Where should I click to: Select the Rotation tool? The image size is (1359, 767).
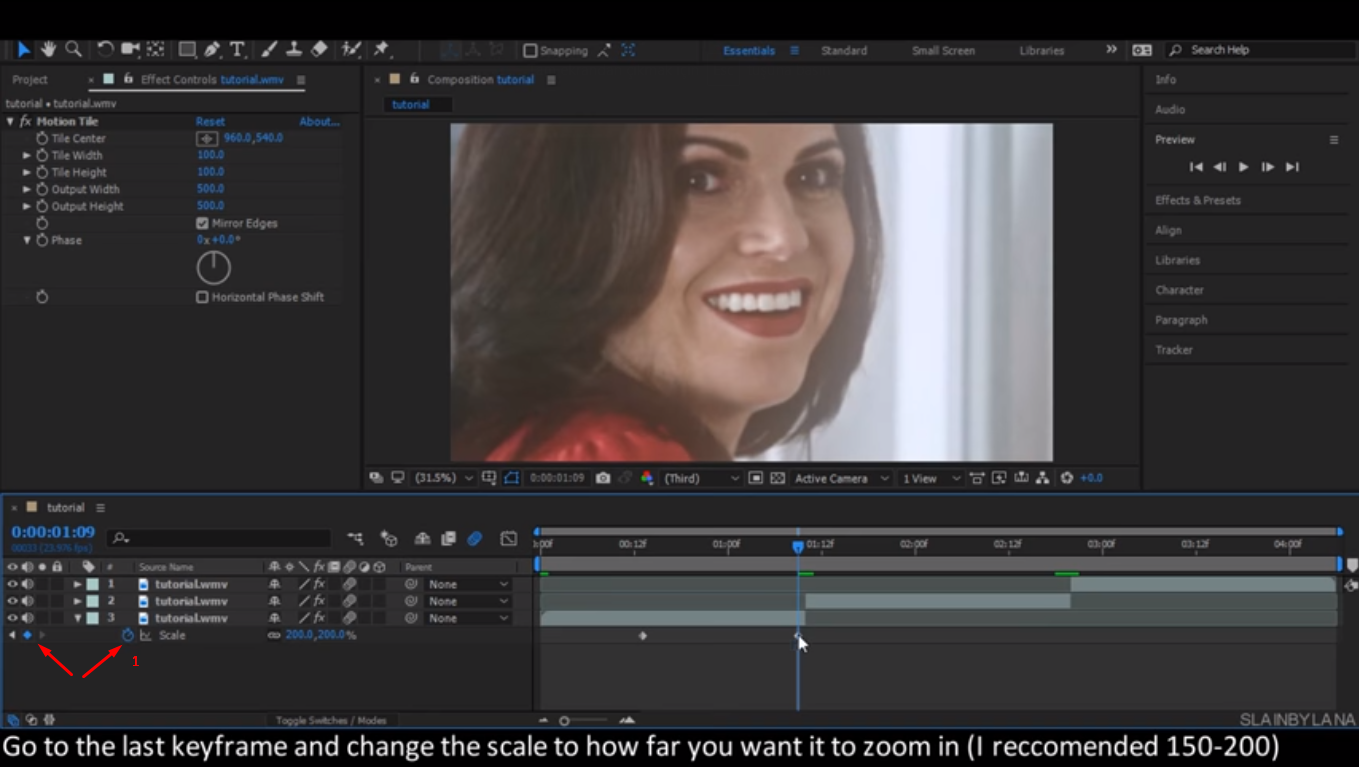[105, 49]
